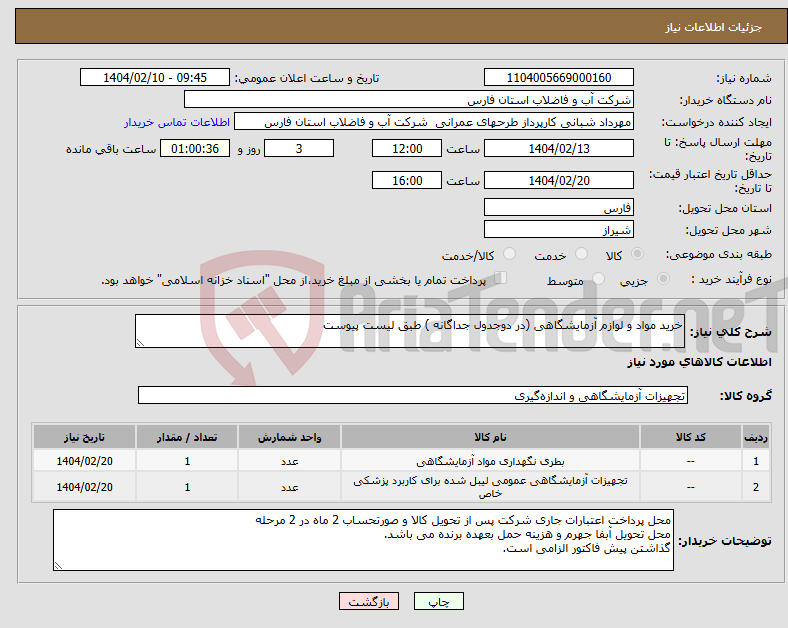Click the row number 1 cell
Image resolution: width=788 pixels, height=628 pixels.
pyautogui.click(x=755, y=461)
